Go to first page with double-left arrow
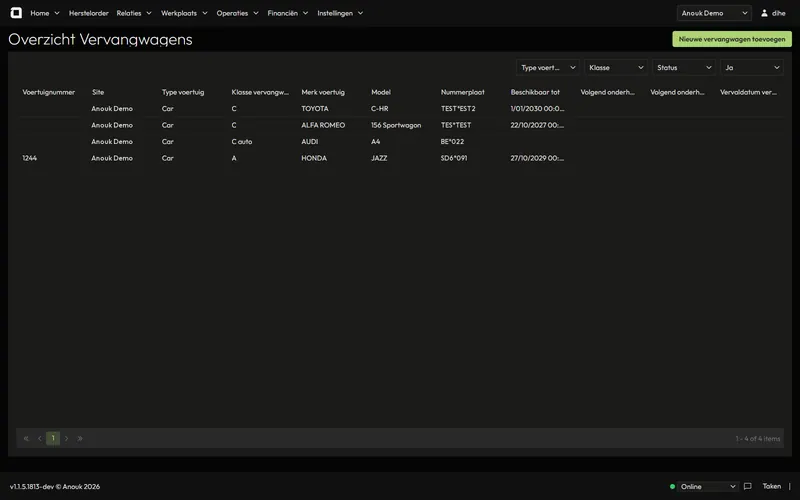Viewport: 800px width, 500px height. [x=26, y=438]
